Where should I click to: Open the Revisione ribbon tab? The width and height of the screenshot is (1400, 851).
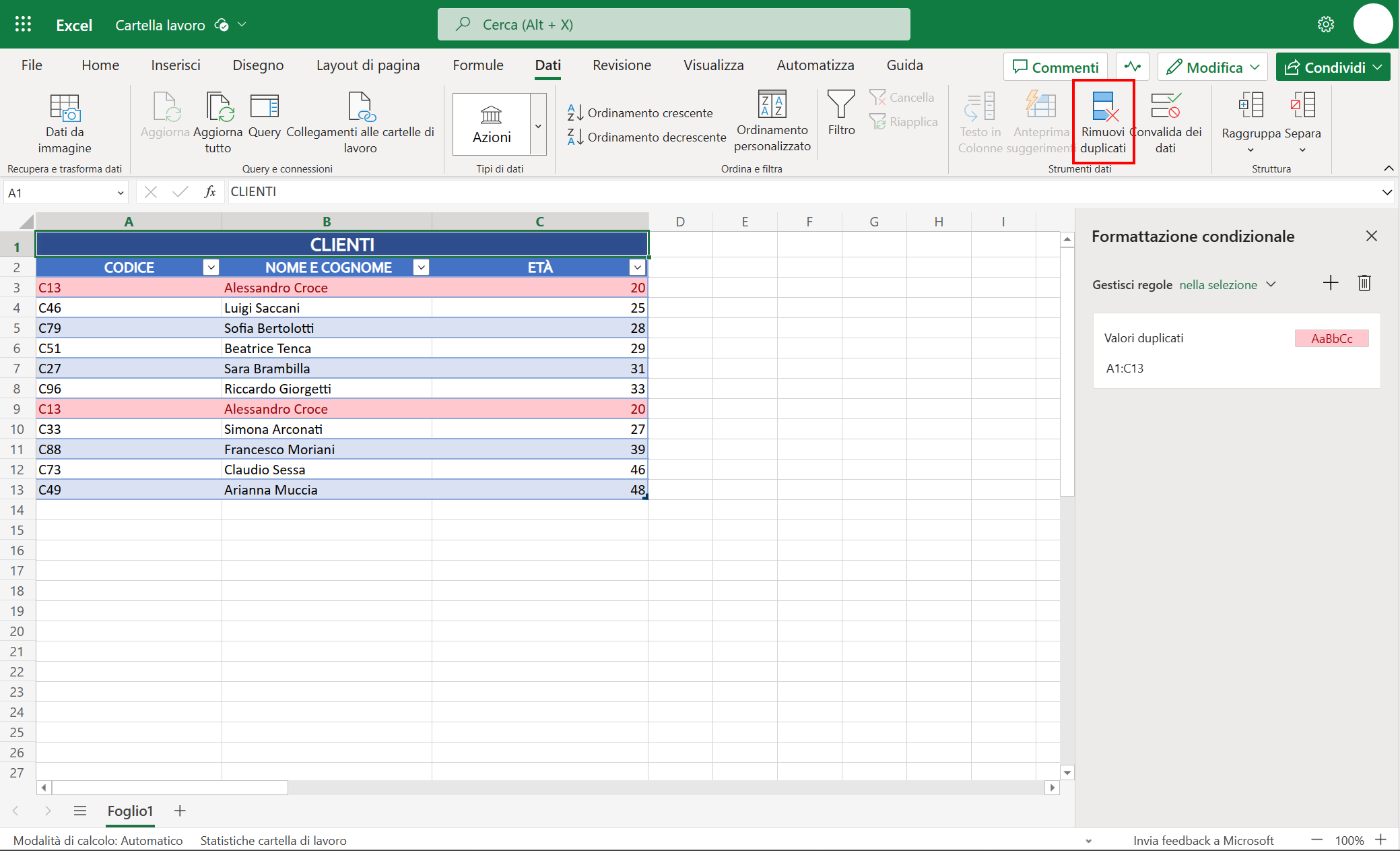(x=621, y=65)
